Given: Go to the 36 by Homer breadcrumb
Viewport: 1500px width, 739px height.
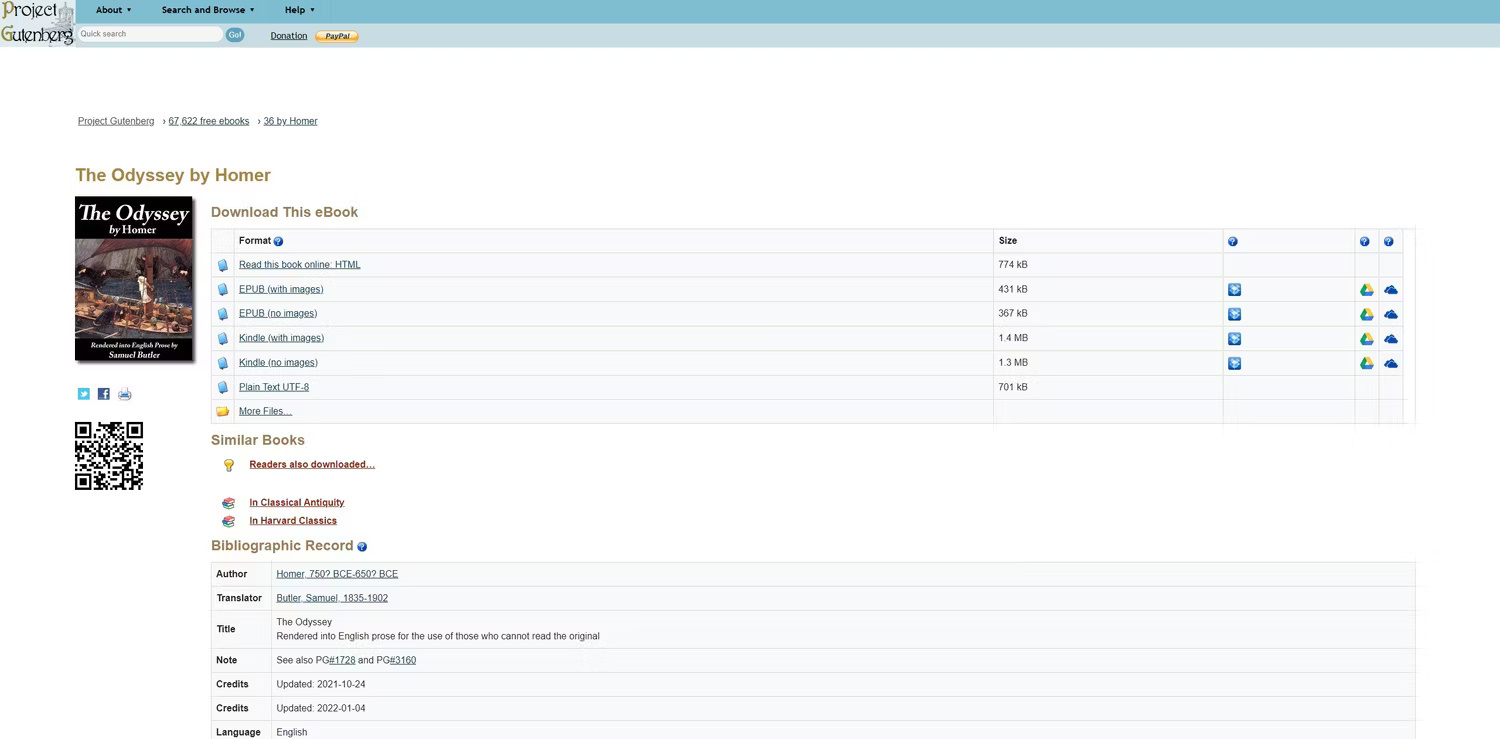Looking at the screenshot, I should pos(290,121).
